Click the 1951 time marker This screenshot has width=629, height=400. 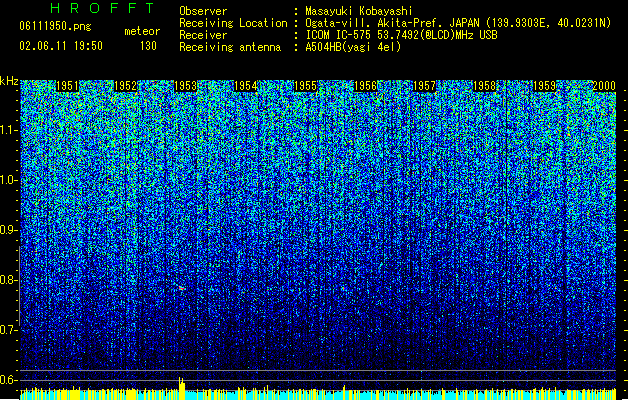[67, 86]
